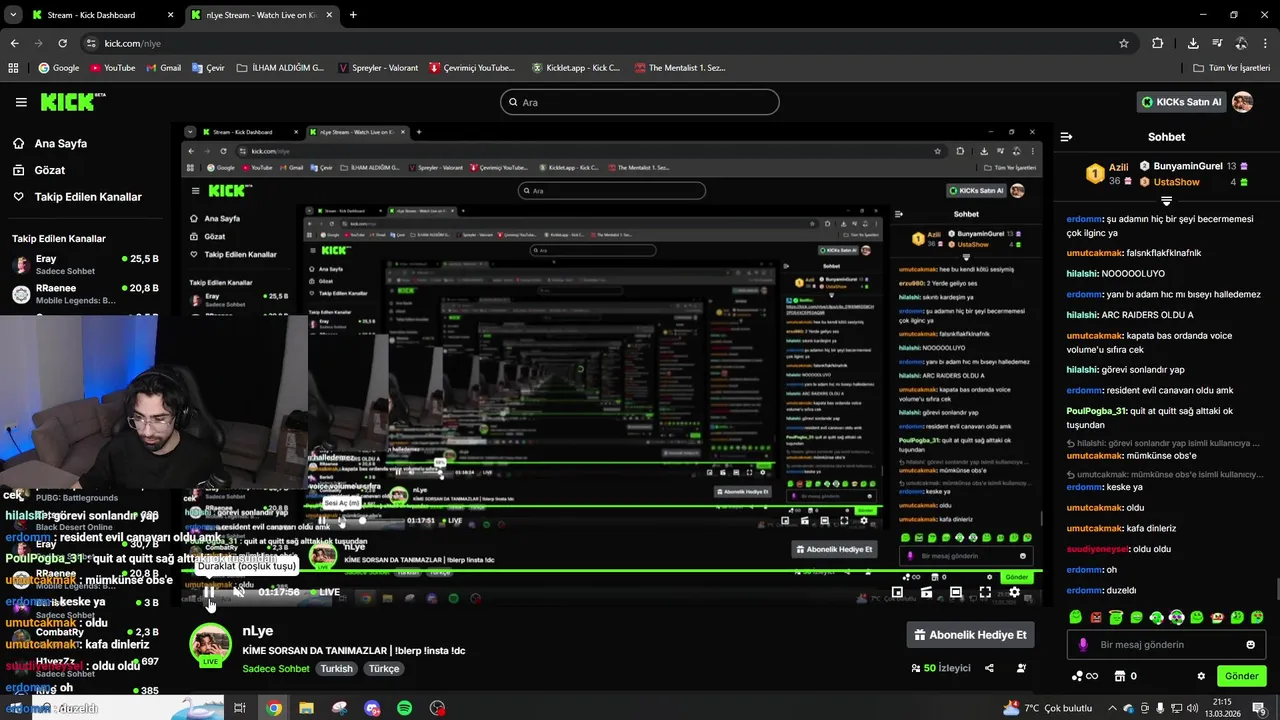Open the hamburger sidebar menu
Viewport: 1280px width, 720px height.
21,102
